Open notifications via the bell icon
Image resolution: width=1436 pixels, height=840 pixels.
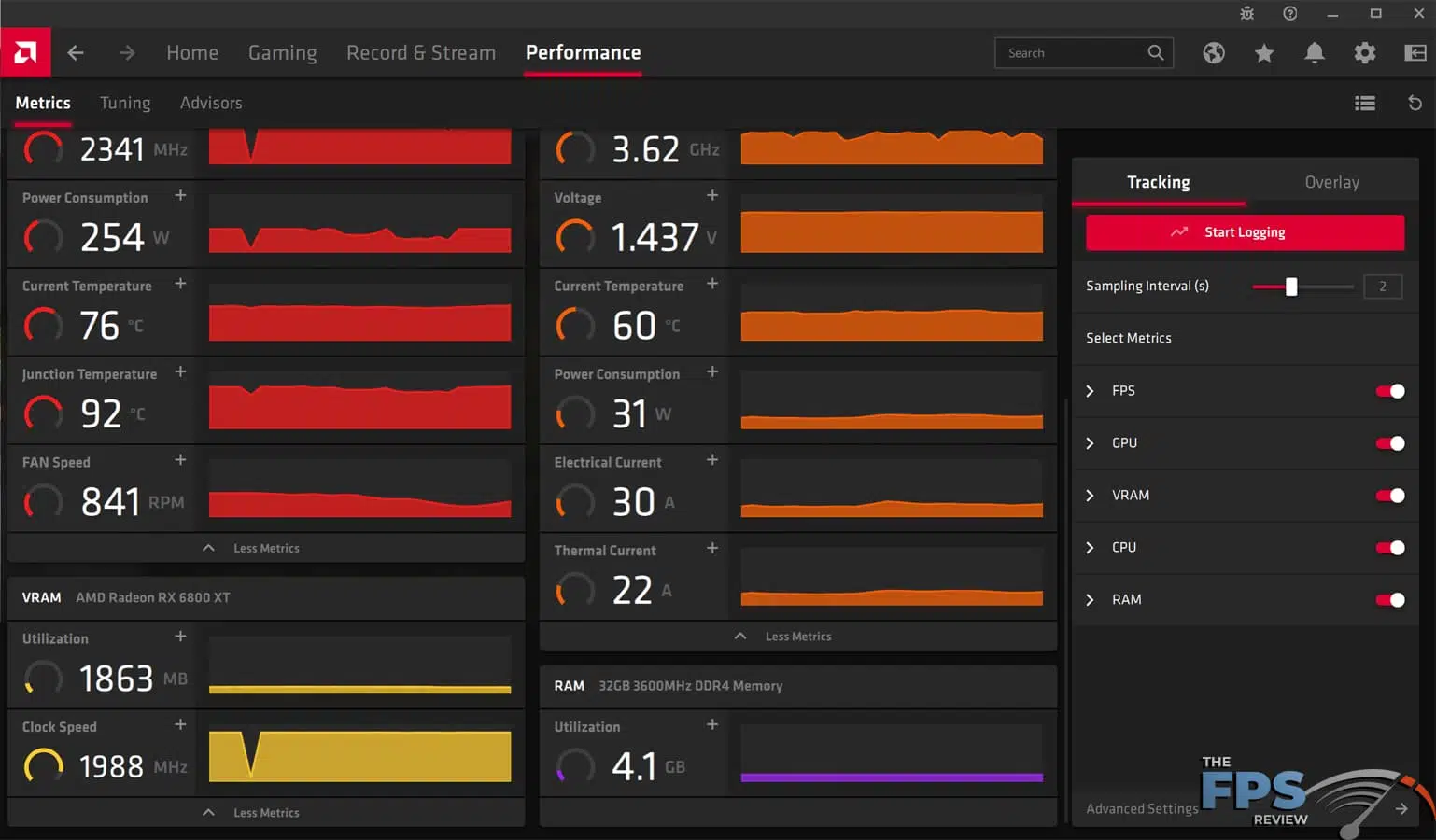[x=1315, y=53]
